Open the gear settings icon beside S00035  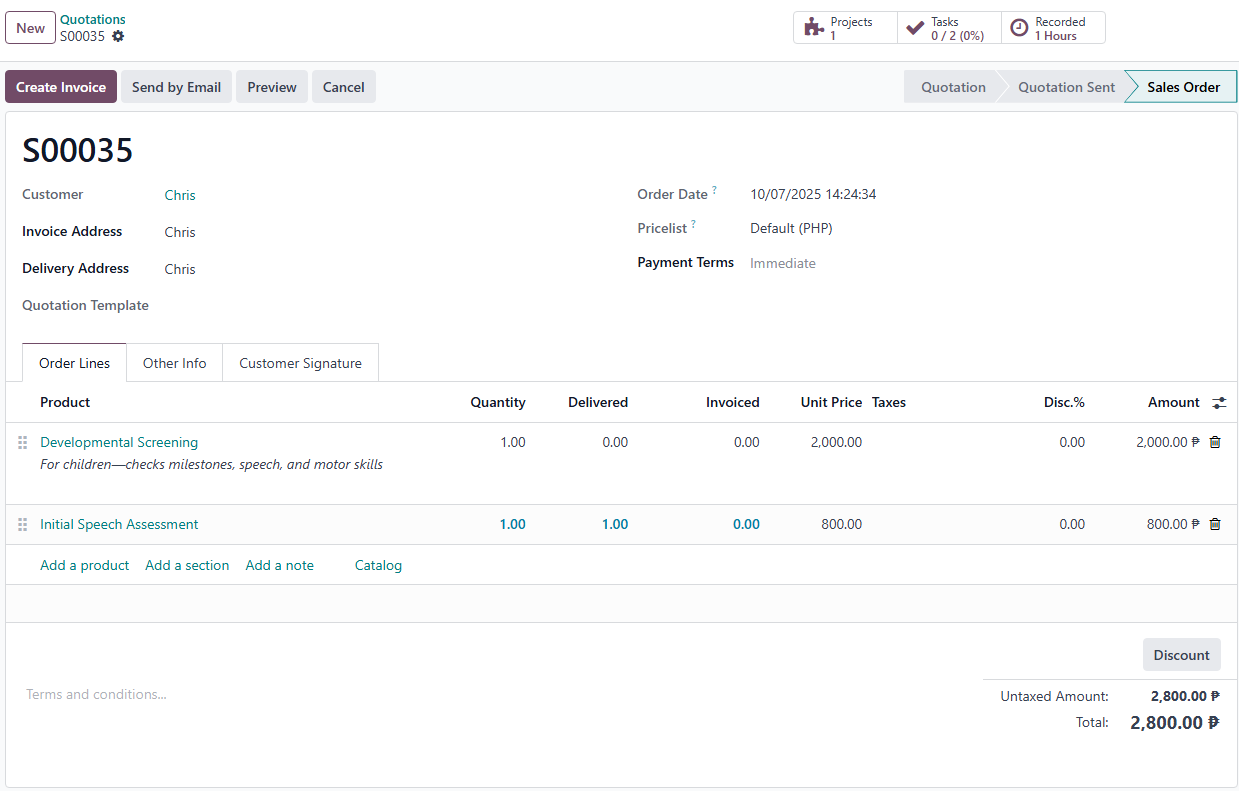click(x=118, y=36)
